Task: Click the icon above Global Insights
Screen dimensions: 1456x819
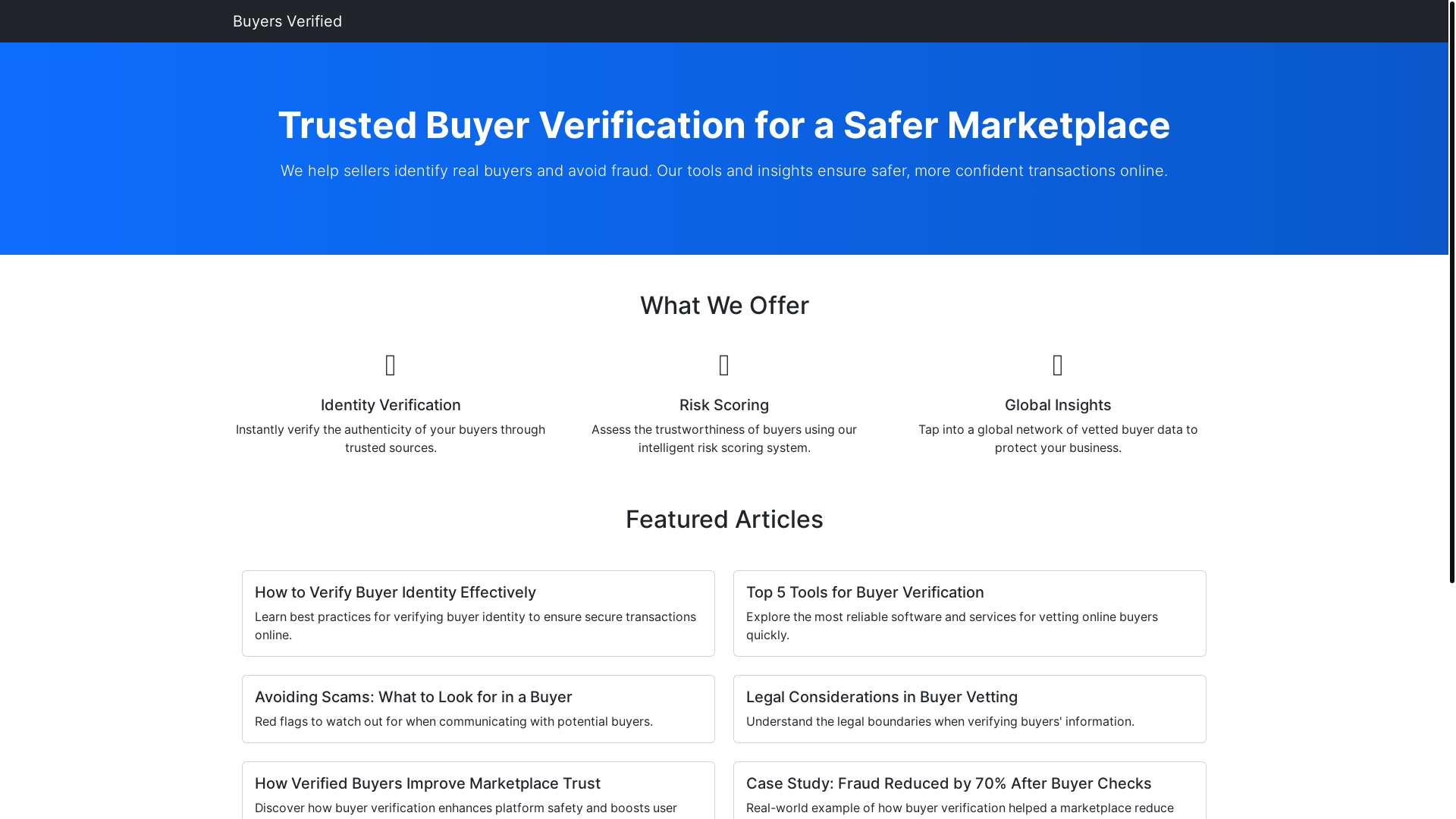Action: (x=1058, y=366)
